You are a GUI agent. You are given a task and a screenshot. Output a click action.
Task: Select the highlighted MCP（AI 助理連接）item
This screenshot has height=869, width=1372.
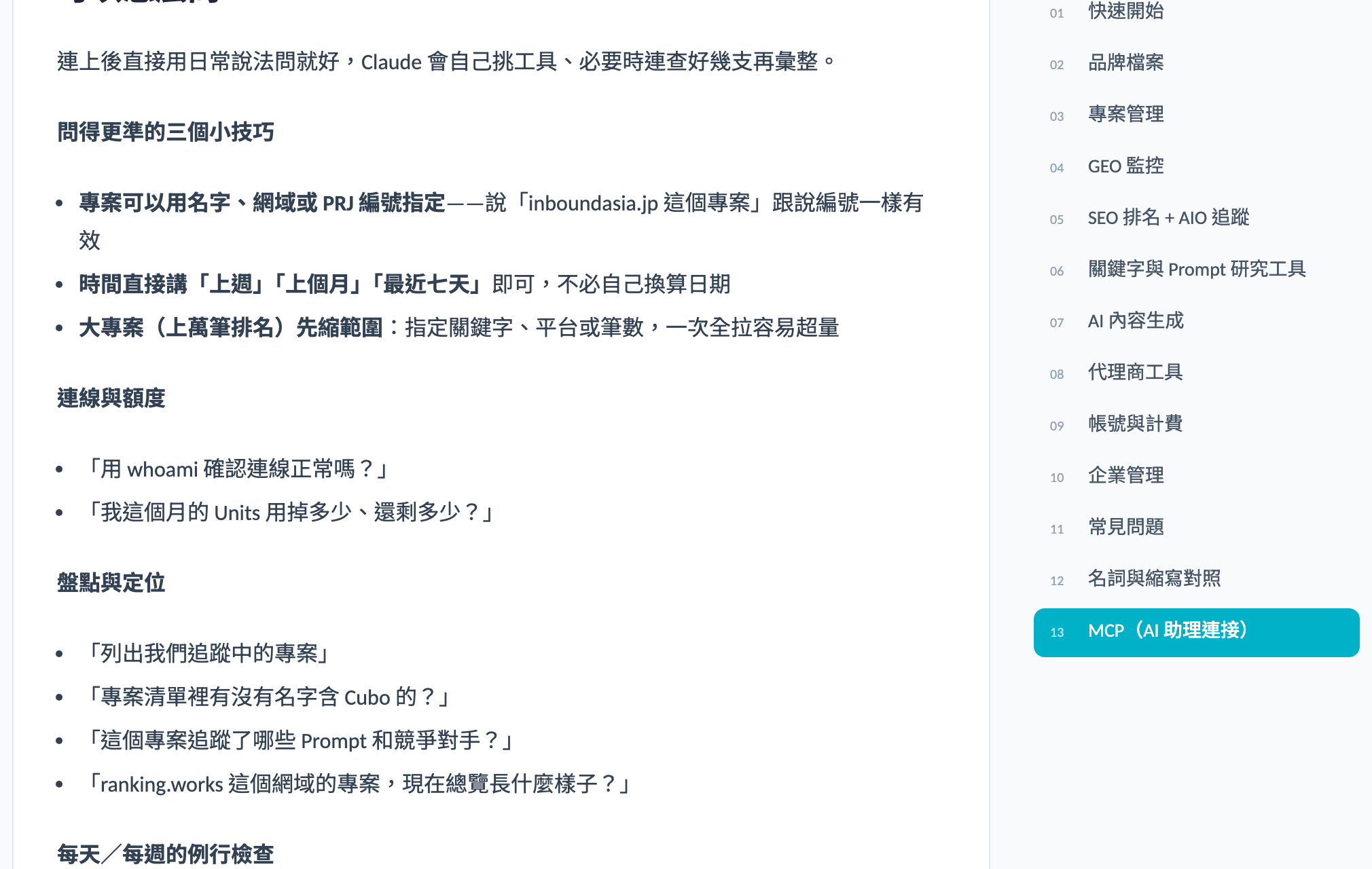click(1196, 632)
